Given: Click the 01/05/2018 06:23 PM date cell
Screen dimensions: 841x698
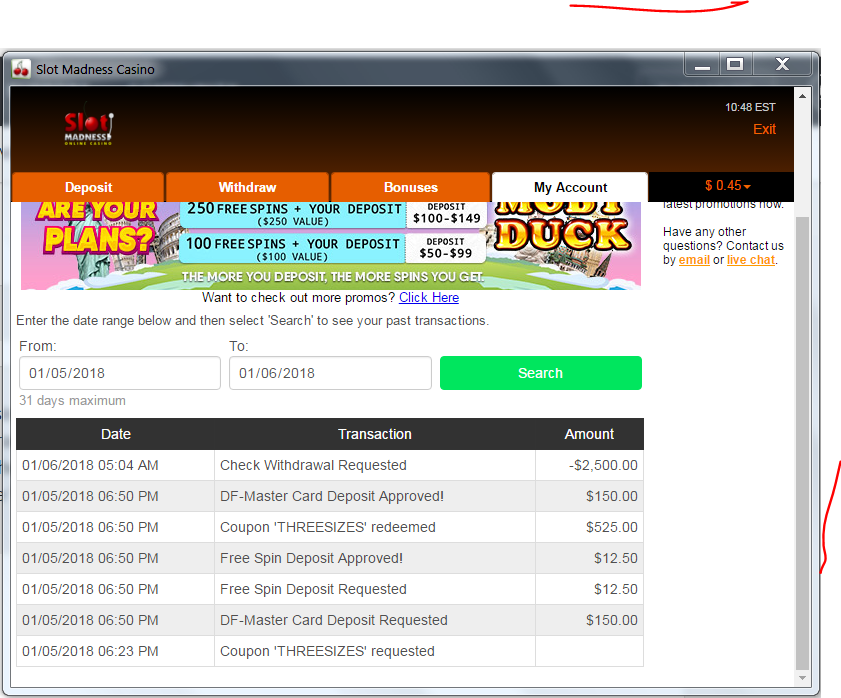Looking at the screenshot, I should [115, 651].
